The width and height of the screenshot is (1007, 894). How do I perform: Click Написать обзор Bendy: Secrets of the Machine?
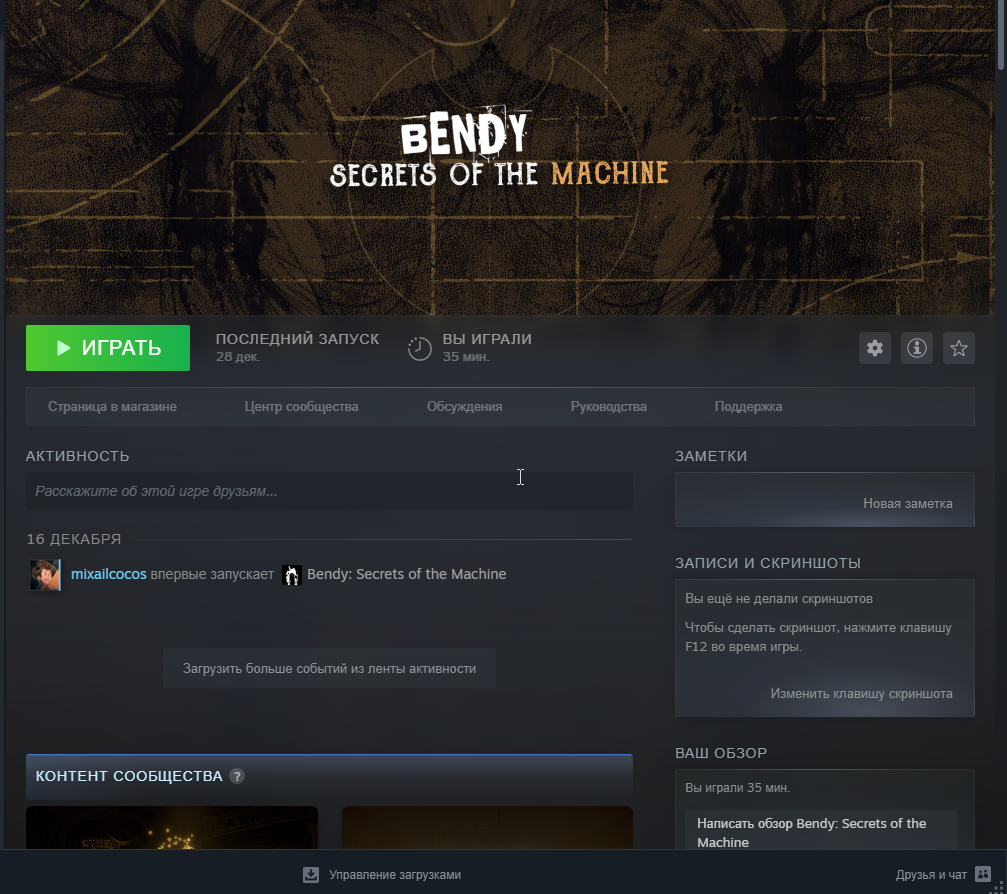click(821, 832)
